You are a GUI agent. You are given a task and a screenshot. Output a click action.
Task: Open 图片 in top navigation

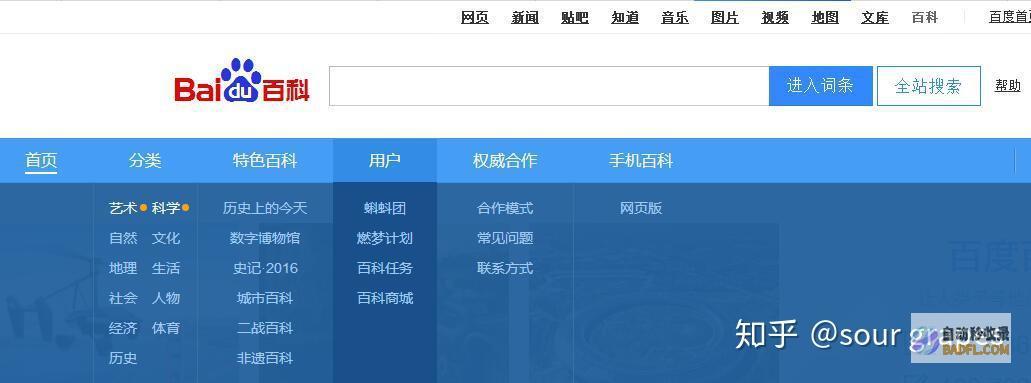[725, 18]
